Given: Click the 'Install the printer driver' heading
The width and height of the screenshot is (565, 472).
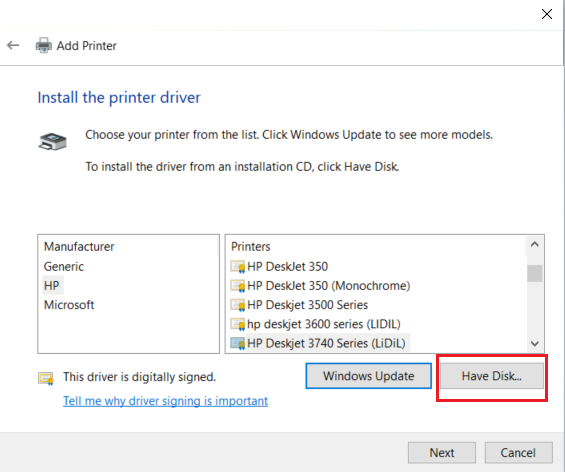Looking at the screenshot, I should tap(119, 98).
